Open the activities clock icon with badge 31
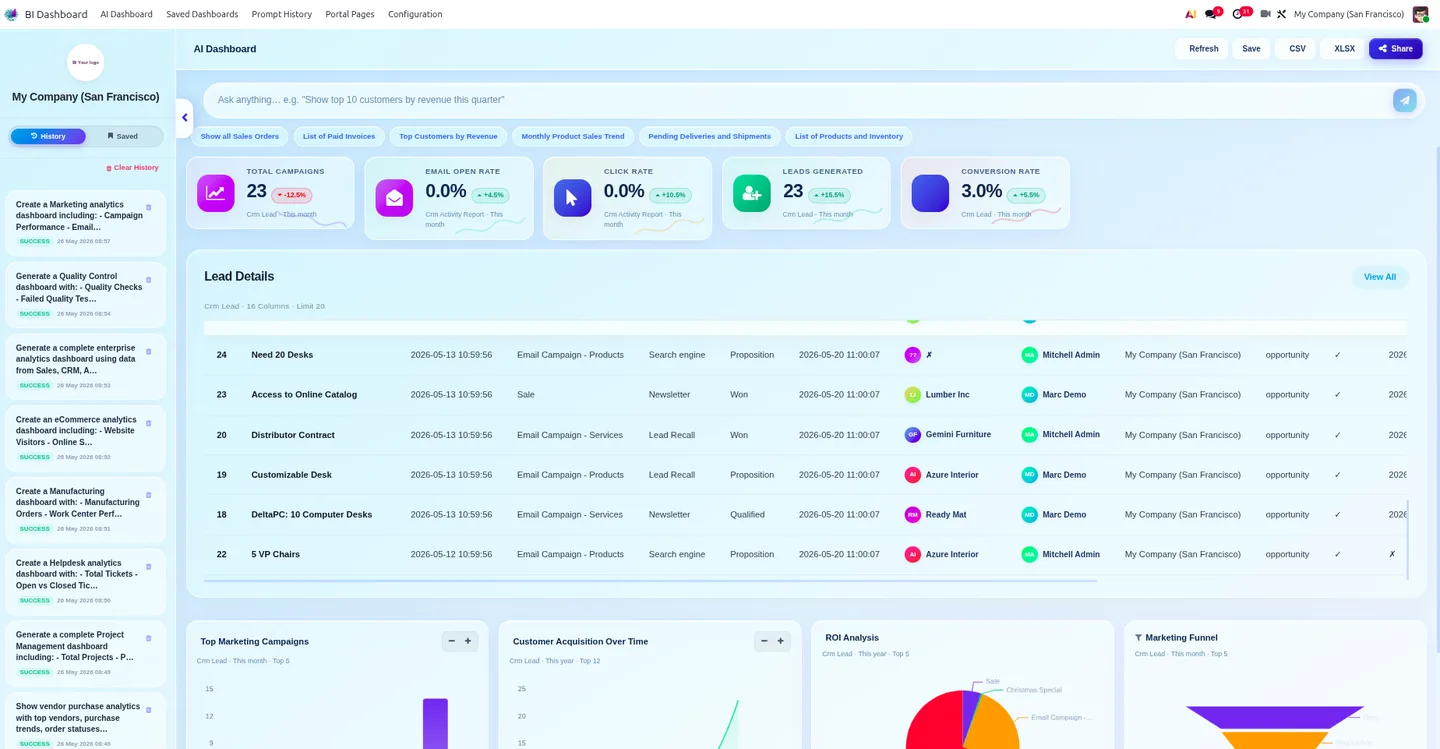Image resolution: width=1440 pixels, height=749 pixels. click(x=1238, y=14)
